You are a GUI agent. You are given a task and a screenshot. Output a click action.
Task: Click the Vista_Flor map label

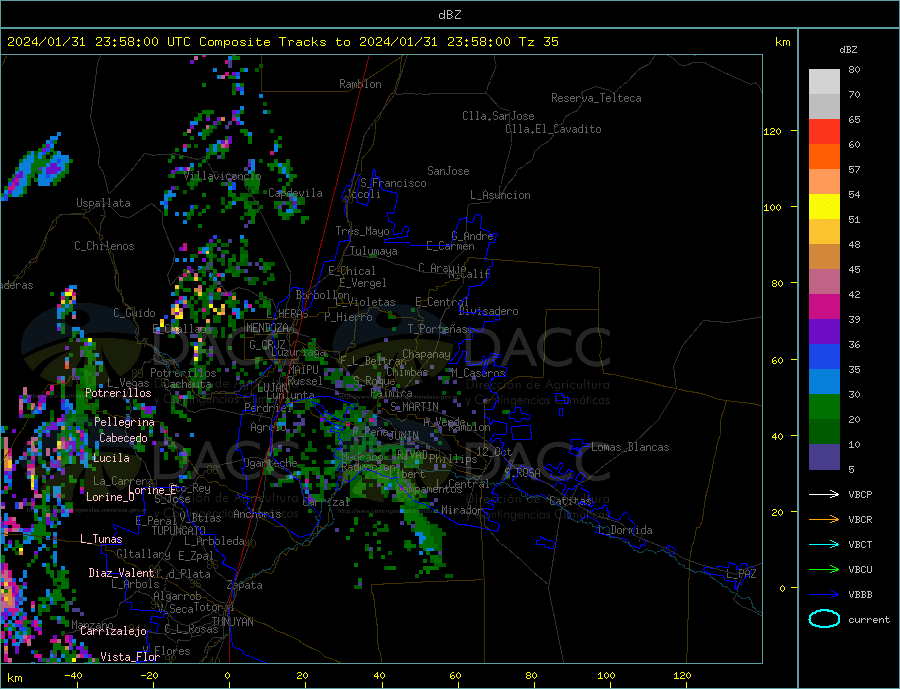(130, 656)
